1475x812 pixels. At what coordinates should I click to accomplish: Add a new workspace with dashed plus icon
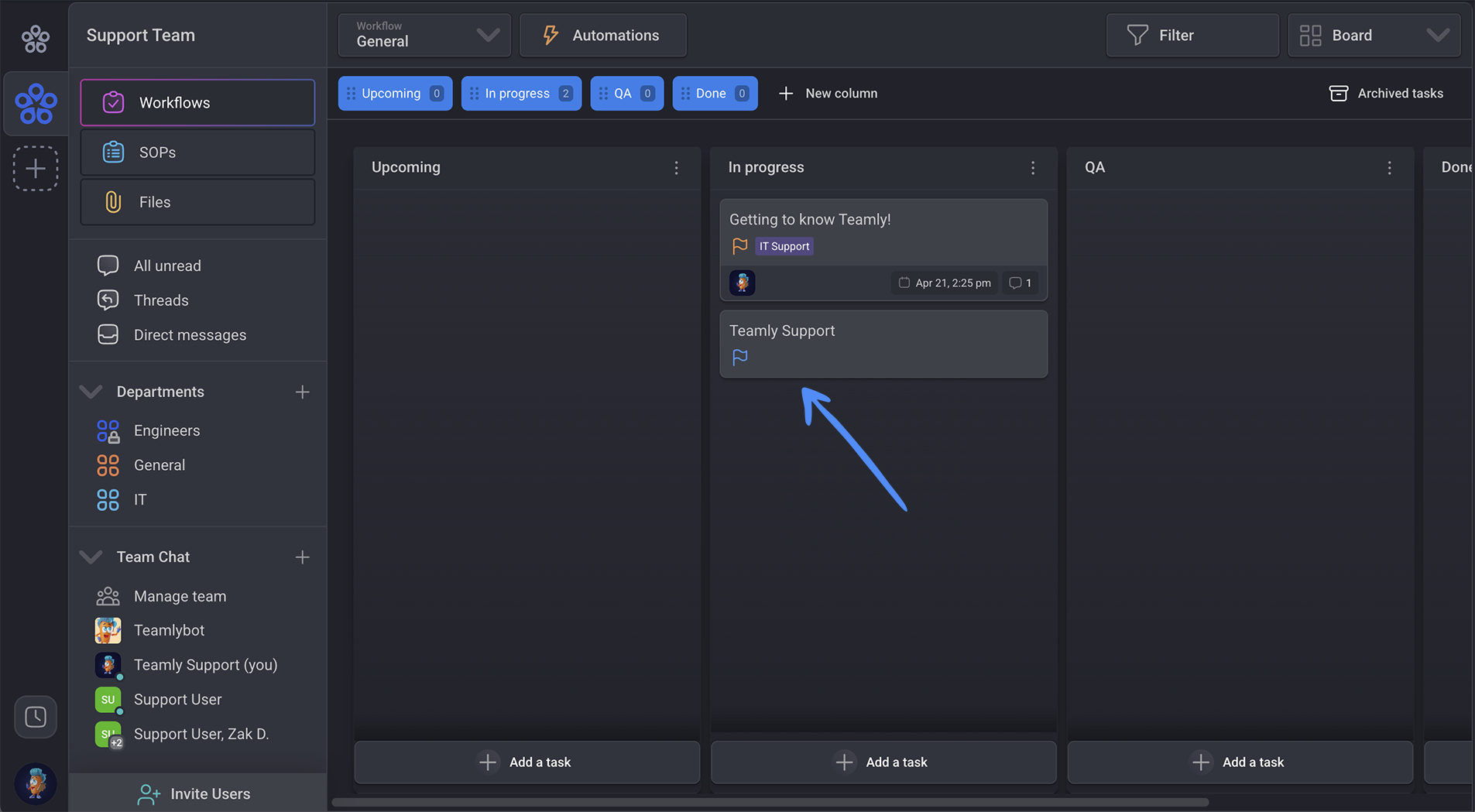[36, 169]
